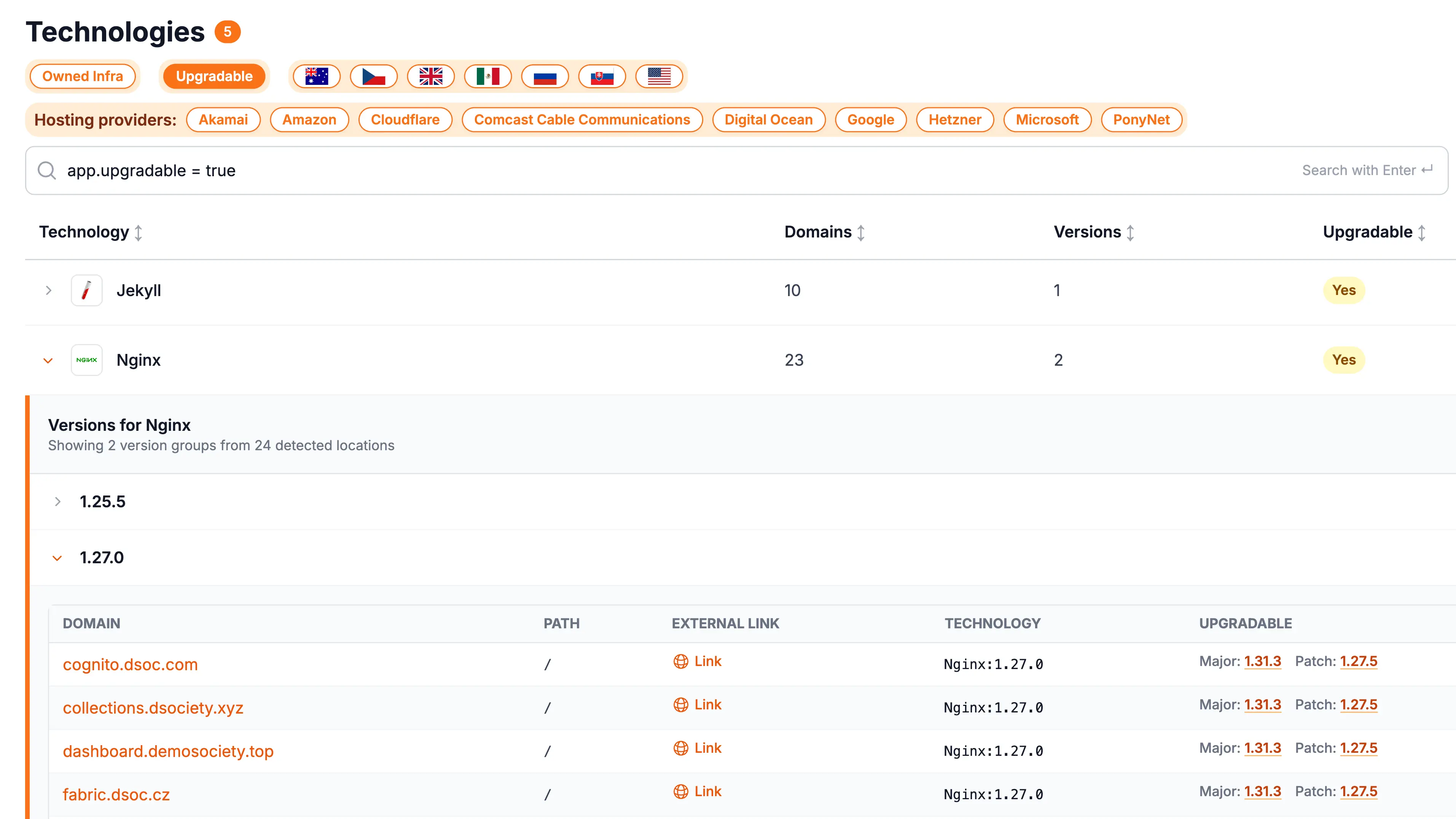1456x819 pixels.
Task: Filter by Czech Republic flag
Action: pyautogui.click(x=374, y=76)
